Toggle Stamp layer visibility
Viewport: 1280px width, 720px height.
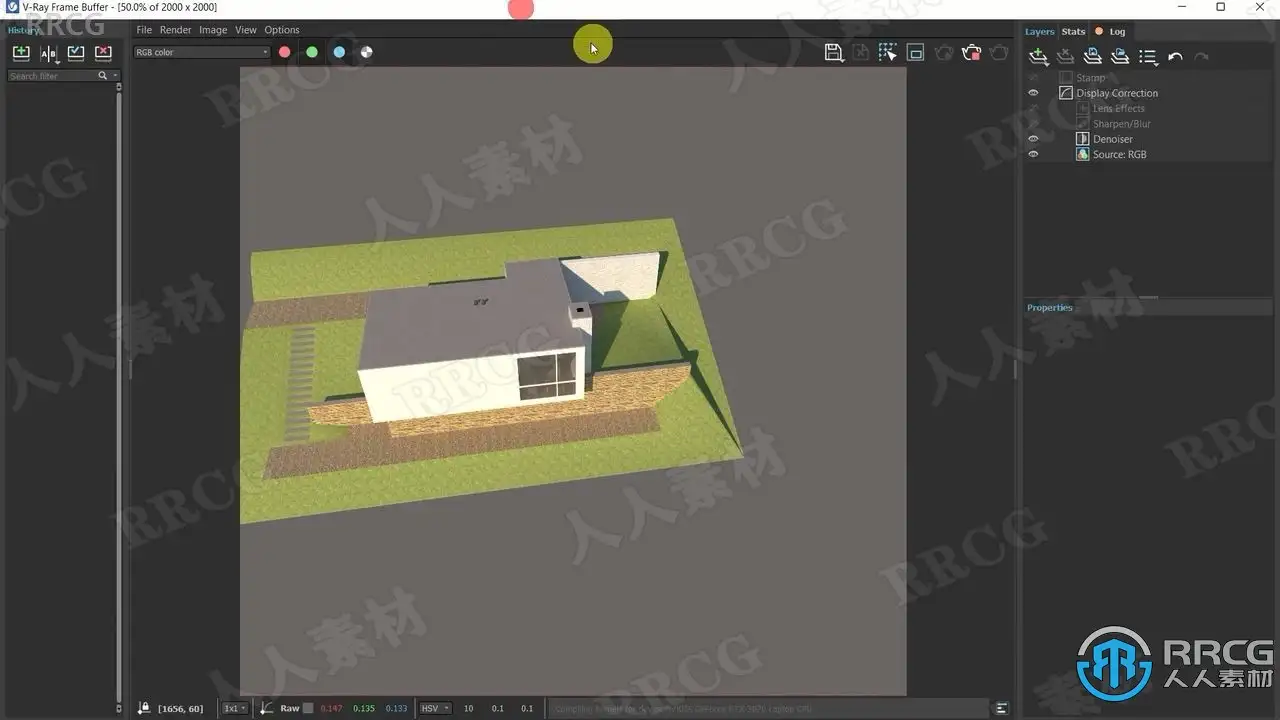point(1034,78)
